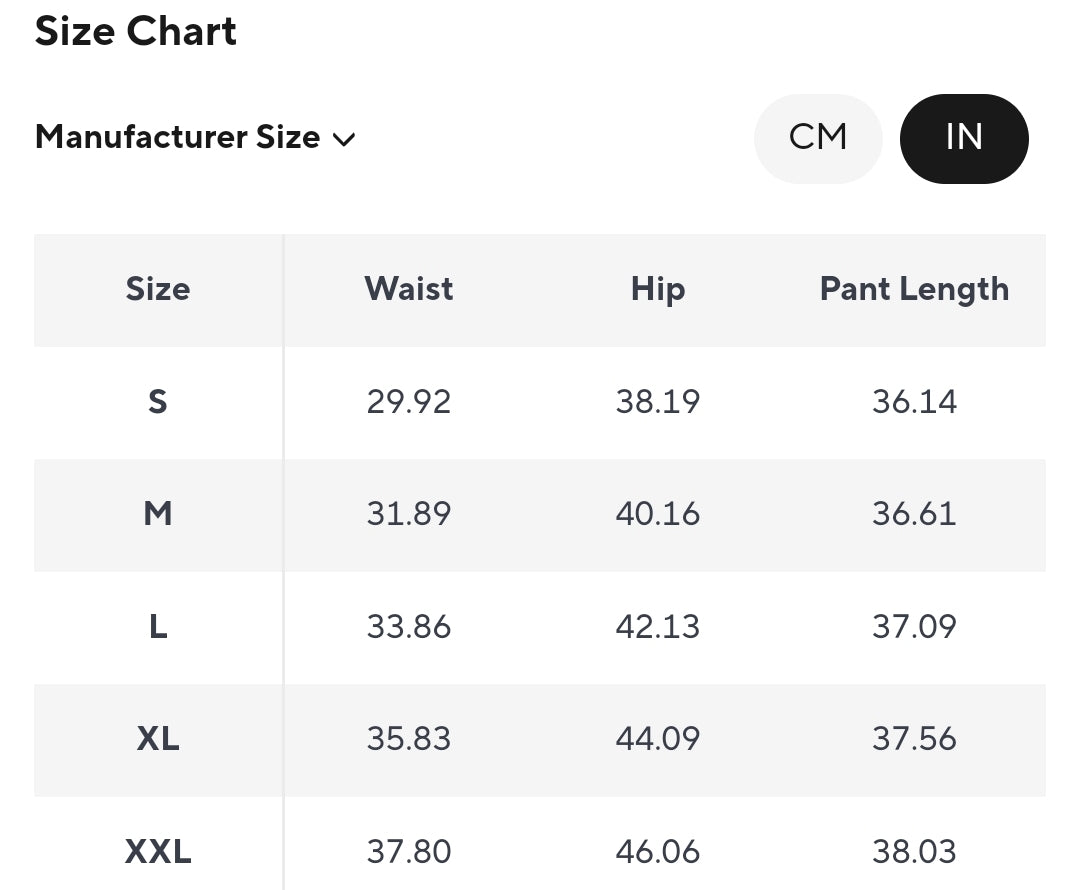Select the M size row label

click(158, 514)
